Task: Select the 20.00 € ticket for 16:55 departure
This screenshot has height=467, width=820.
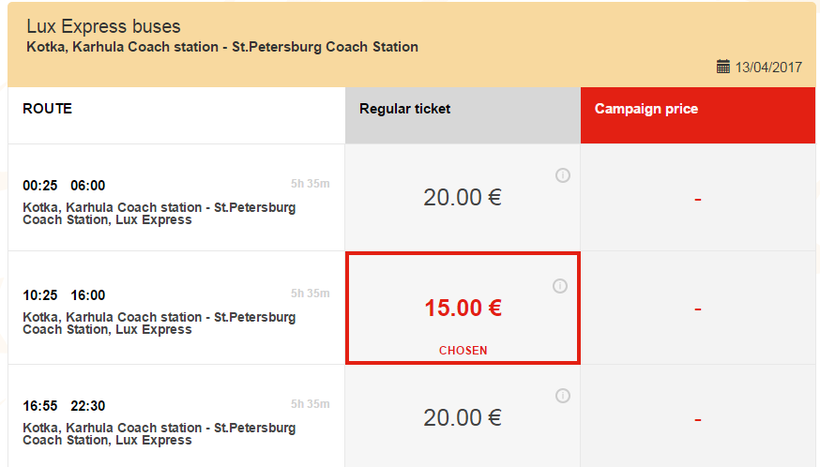Action: (x=462, y=418)
